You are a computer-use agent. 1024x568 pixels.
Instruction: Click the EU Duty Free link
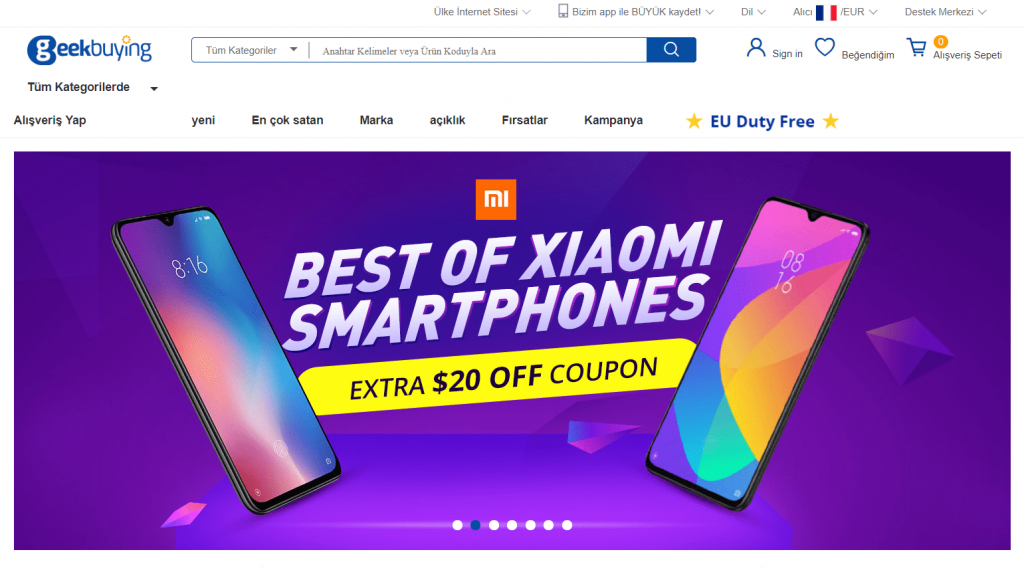pyautogui.click(x=762, y=121)
